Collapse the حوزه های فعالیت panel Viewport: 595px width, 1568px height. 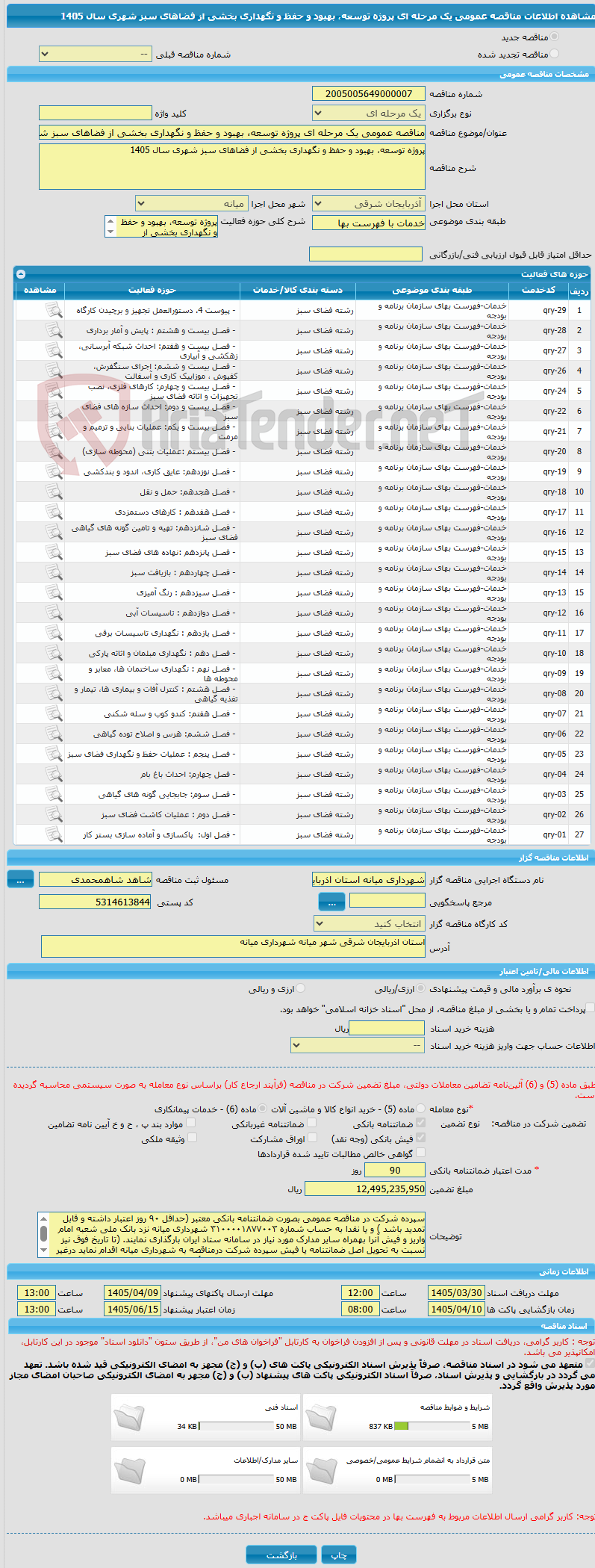21,274
